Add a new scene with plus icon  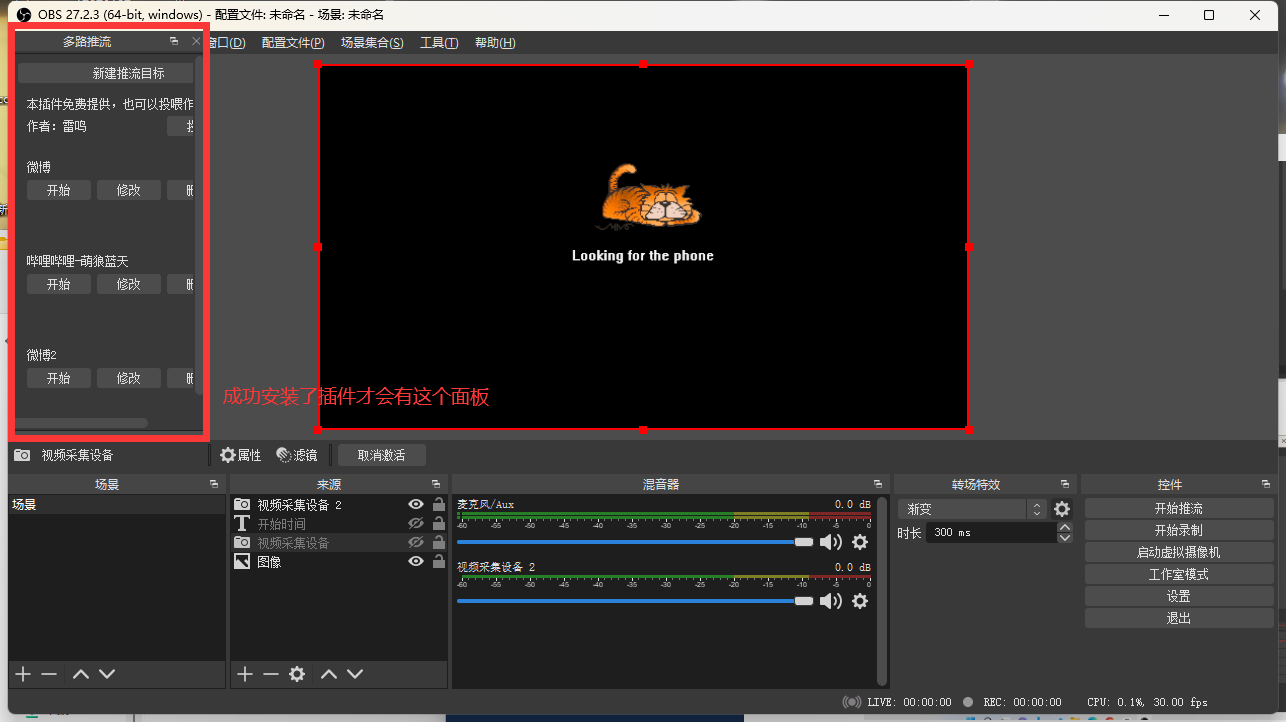tap(23, 674)
